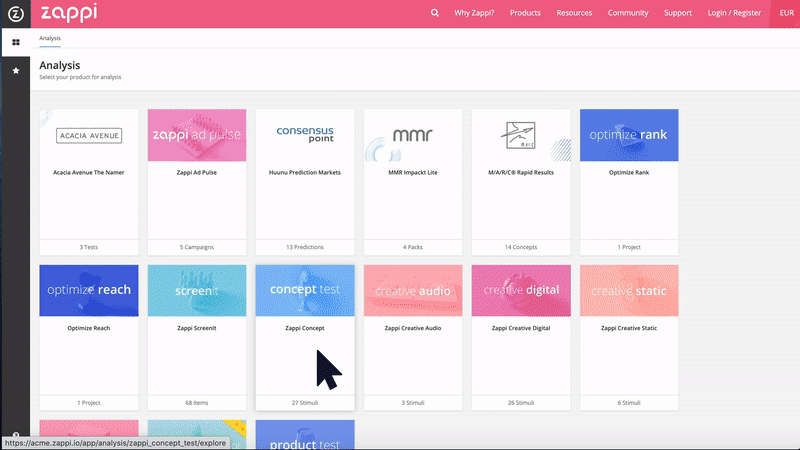Click Zappi Creative Static title
This screenshot has height=450, width=800.
[629, 328]
